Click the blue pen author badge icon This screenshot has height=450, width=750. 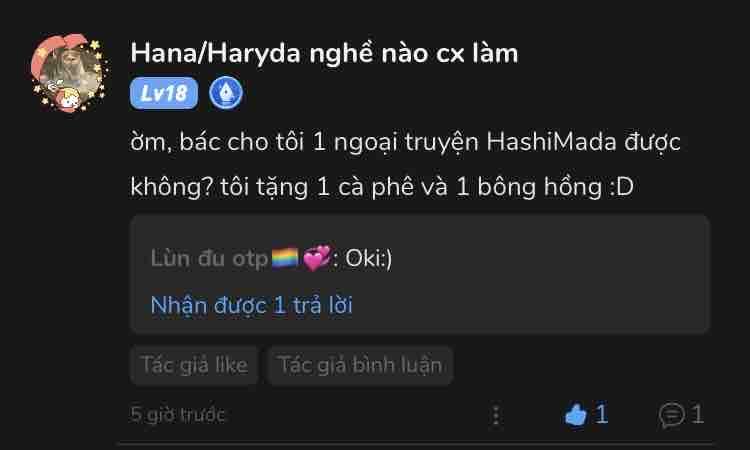click(226, 93)
